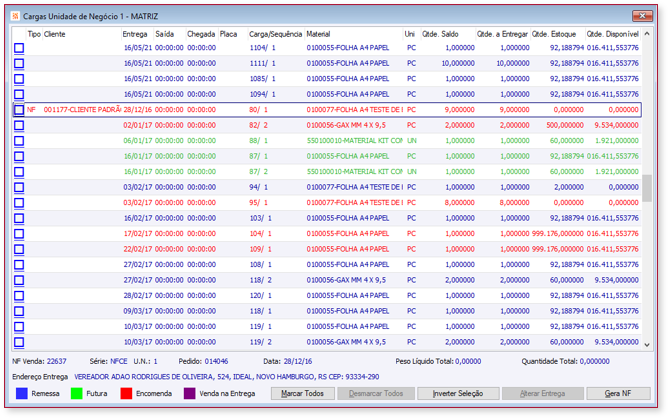This screenshot has width=669, height=419.
Task: Sort by the Tipo column header
Action: pyautogui.click(x=34, y=34)
